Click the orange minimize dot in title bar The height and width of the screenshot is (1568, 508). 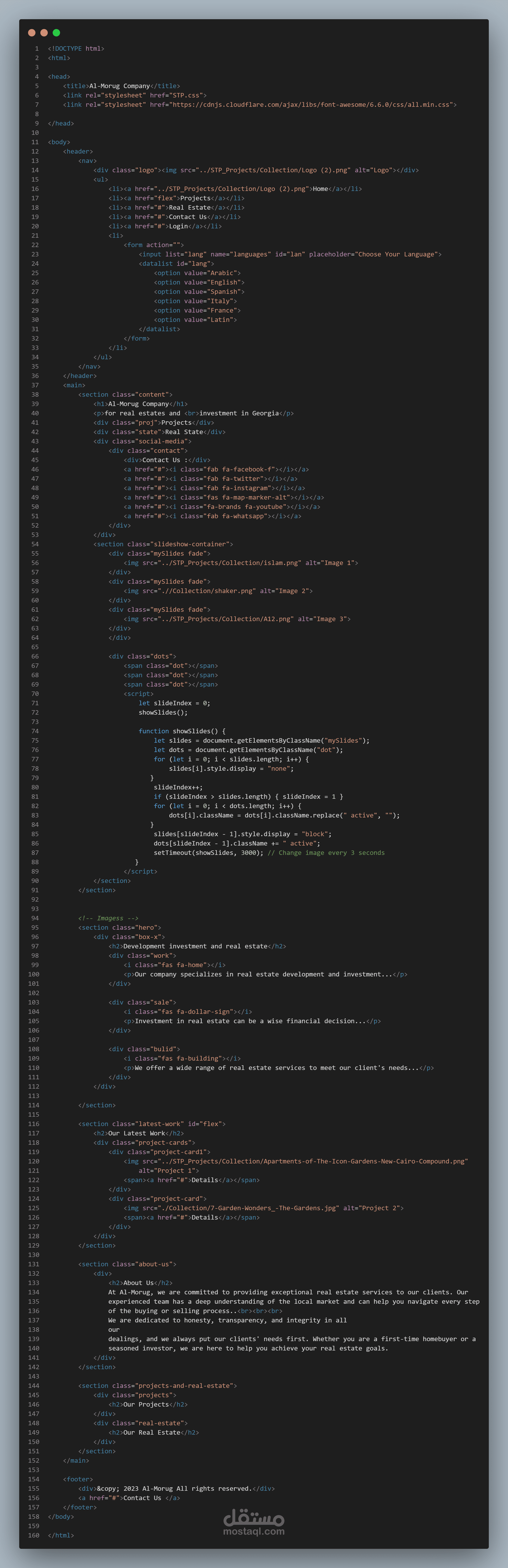44,33
